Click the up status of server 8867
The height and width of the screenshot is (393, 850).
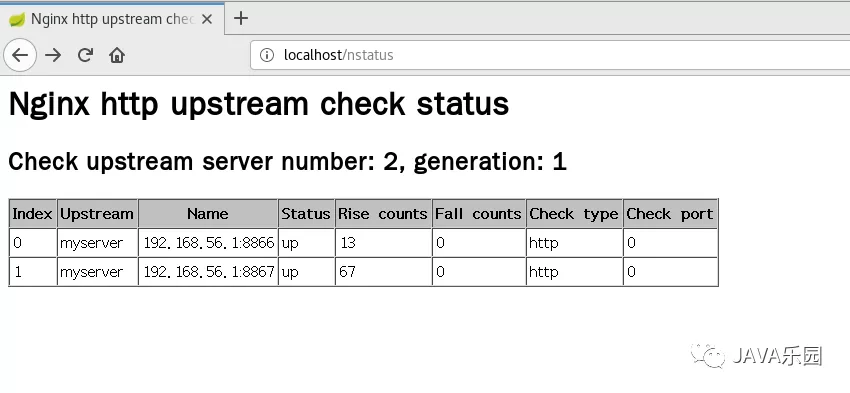[291, 272]
